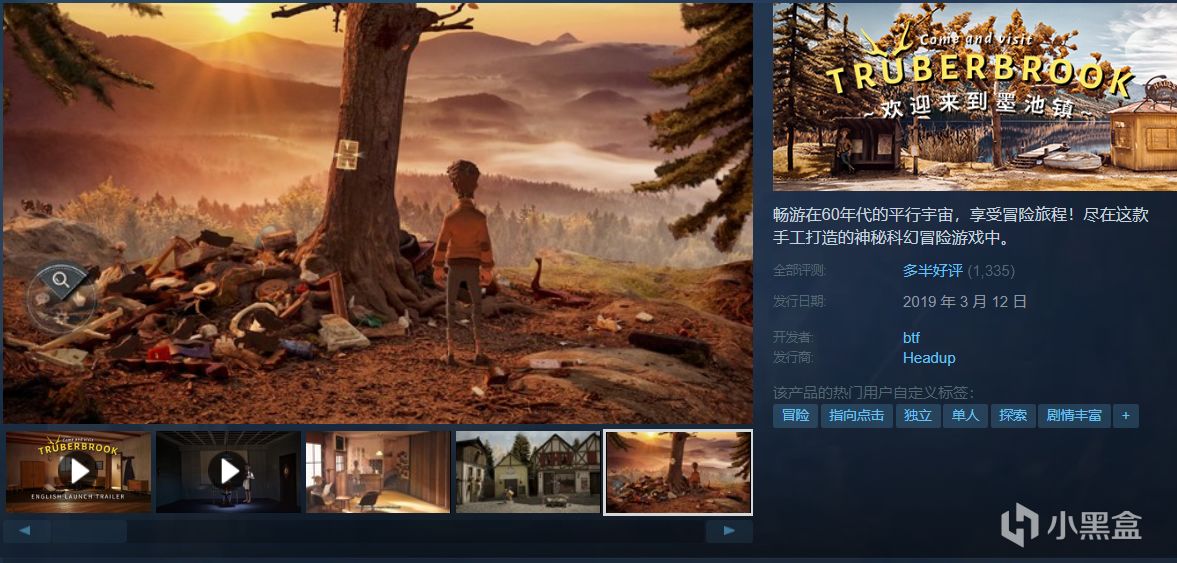Screen dimensions: 1177x563
Task: Click the 指向点击 tag
Action: click(856, 416)
